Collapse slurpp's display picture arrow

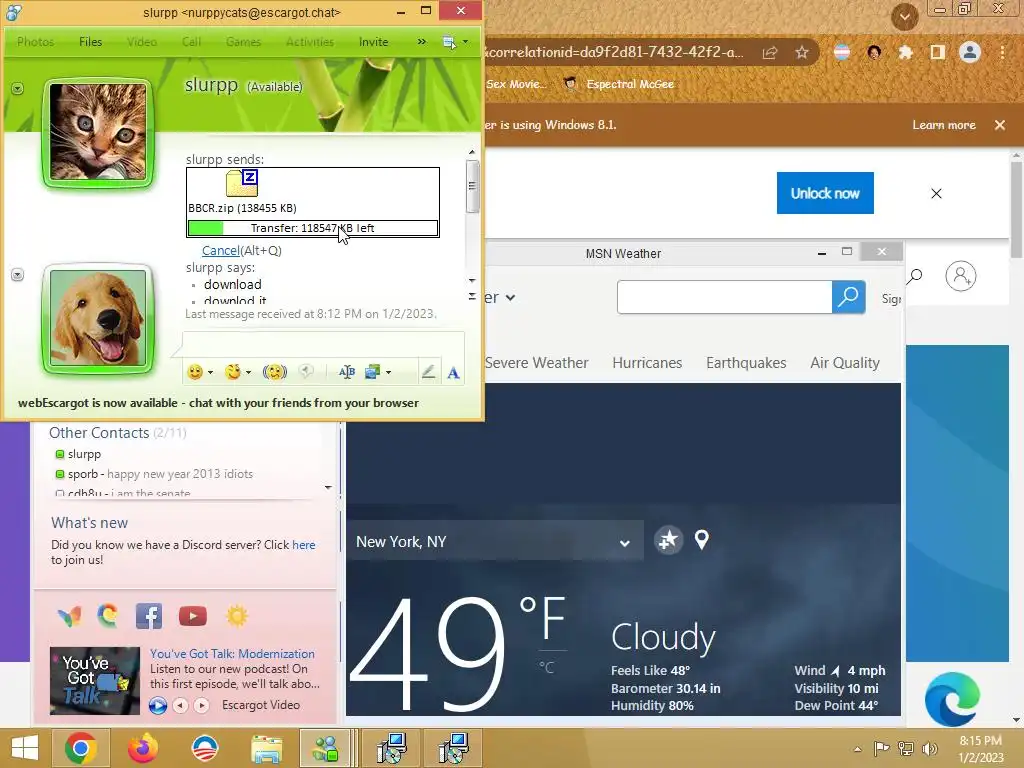click(x=18, y=88)
